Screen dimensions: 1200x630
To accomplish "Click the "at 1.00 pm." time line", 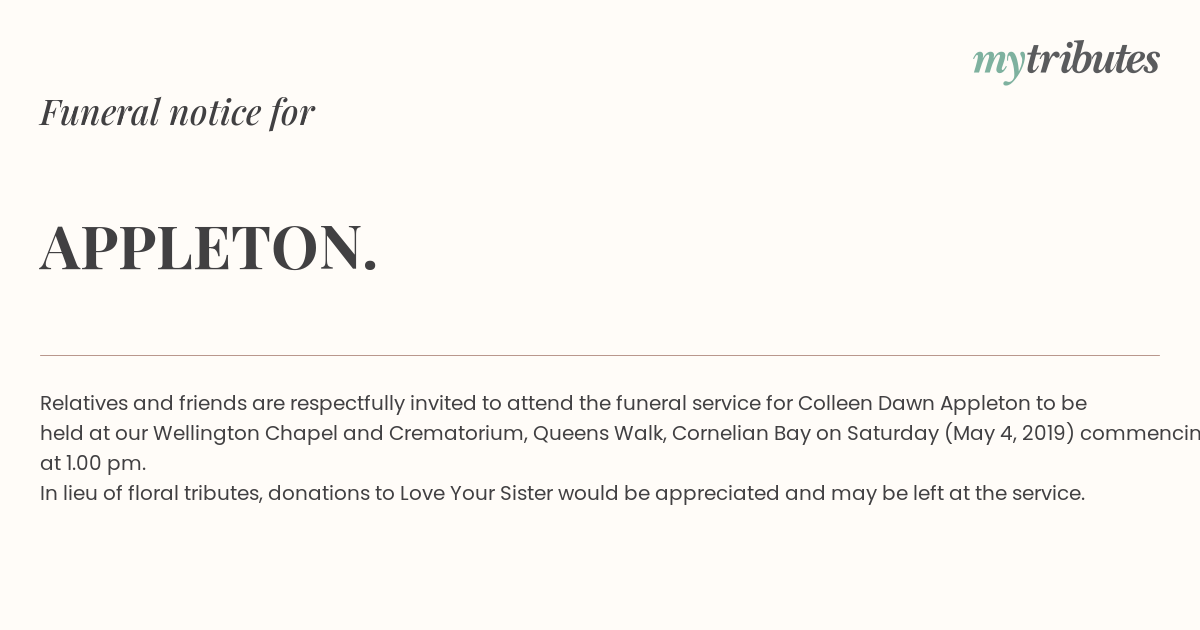I will point(93,464).
